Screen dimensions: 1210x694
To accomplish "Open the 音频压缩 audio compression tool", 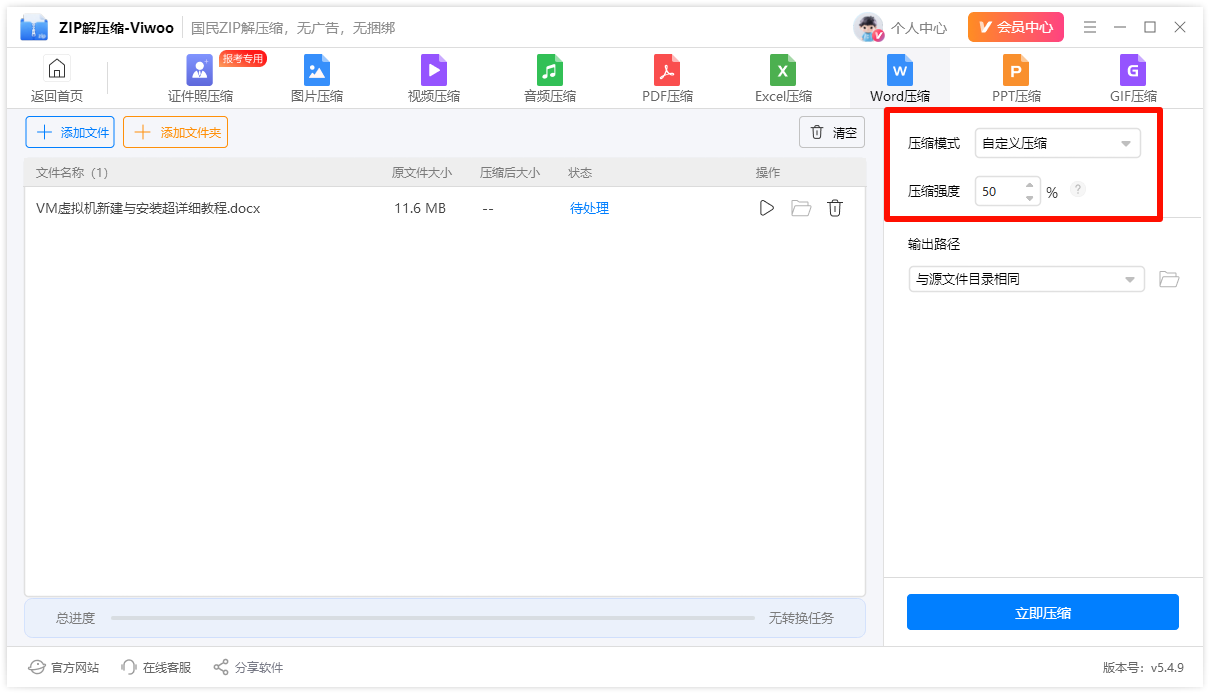I will click(550, 79).
